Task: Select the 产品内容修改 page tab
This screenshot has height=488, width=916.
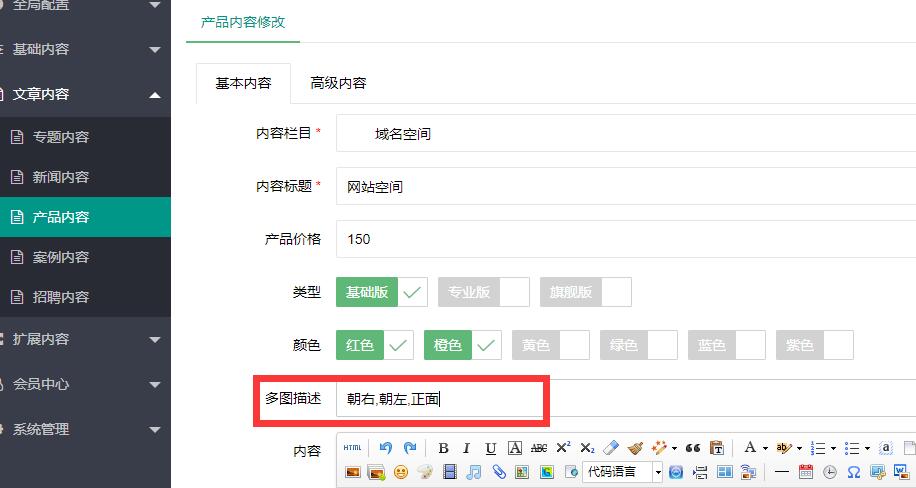Action: point(243,22)
